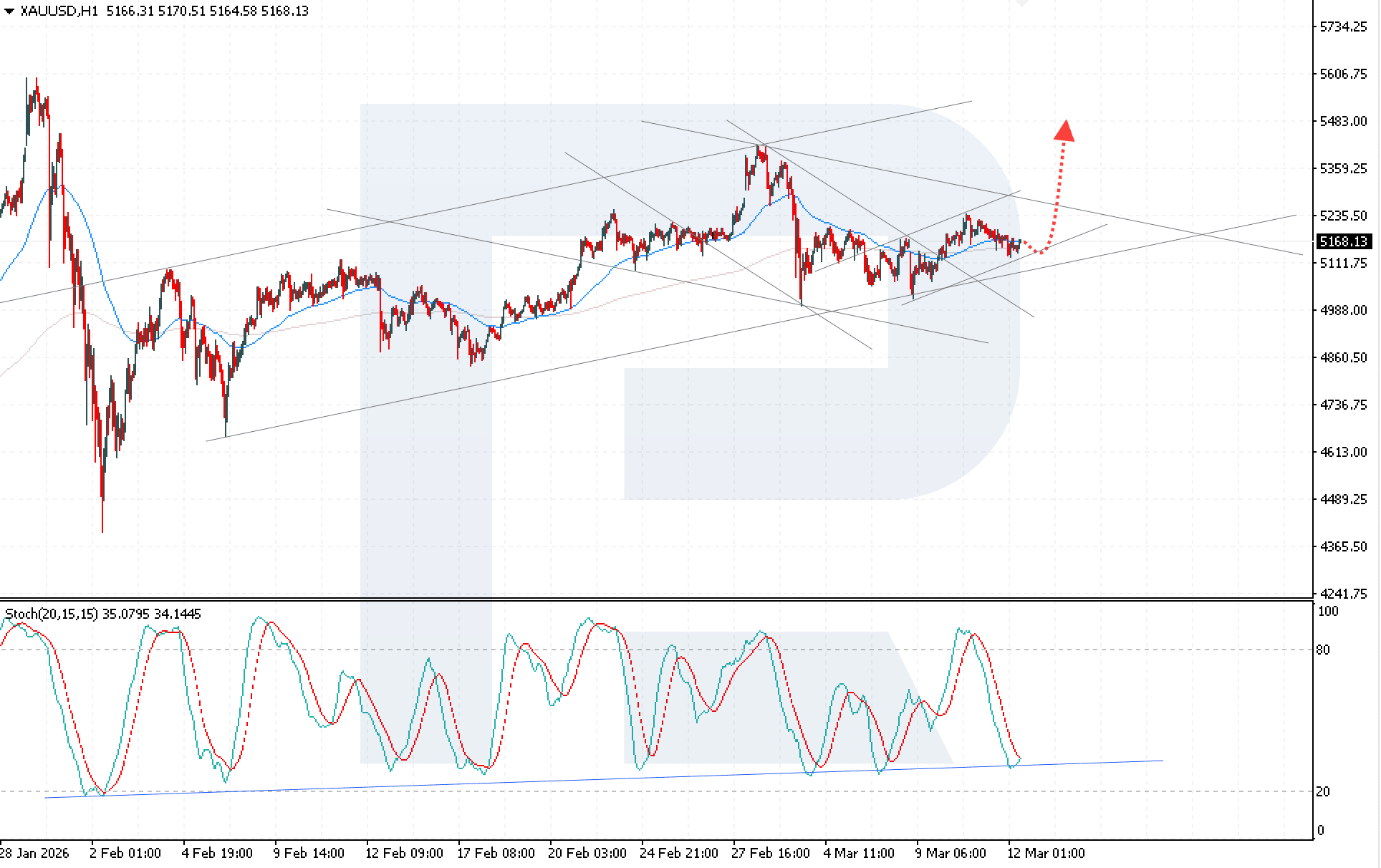The image size is (1381, 868).
Task: Click the 4613.00 price axis label
Action: (x=1343, y=452)
